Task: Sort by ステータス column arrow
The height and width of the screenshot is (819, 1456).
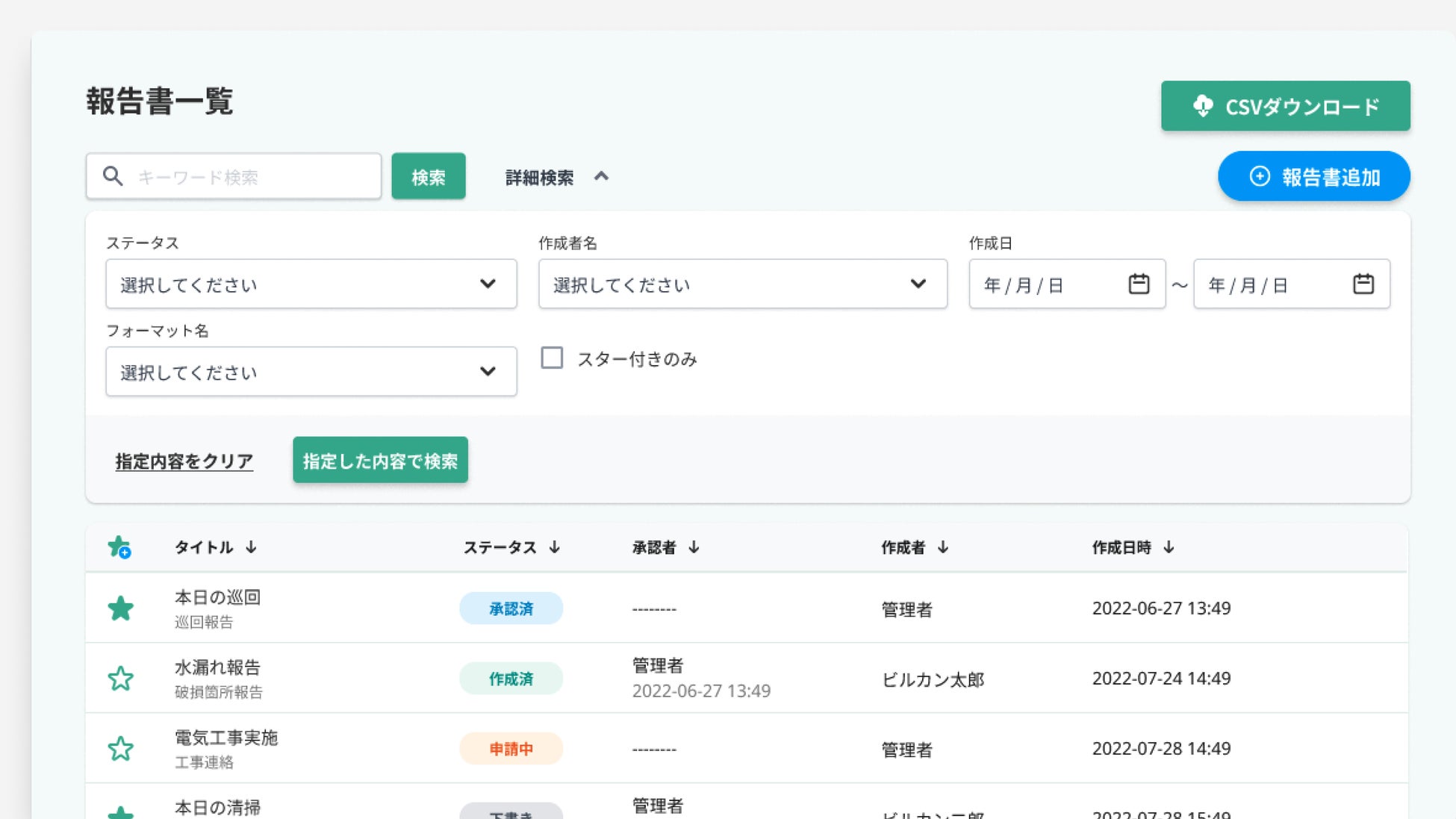Action: click(555, 547)
